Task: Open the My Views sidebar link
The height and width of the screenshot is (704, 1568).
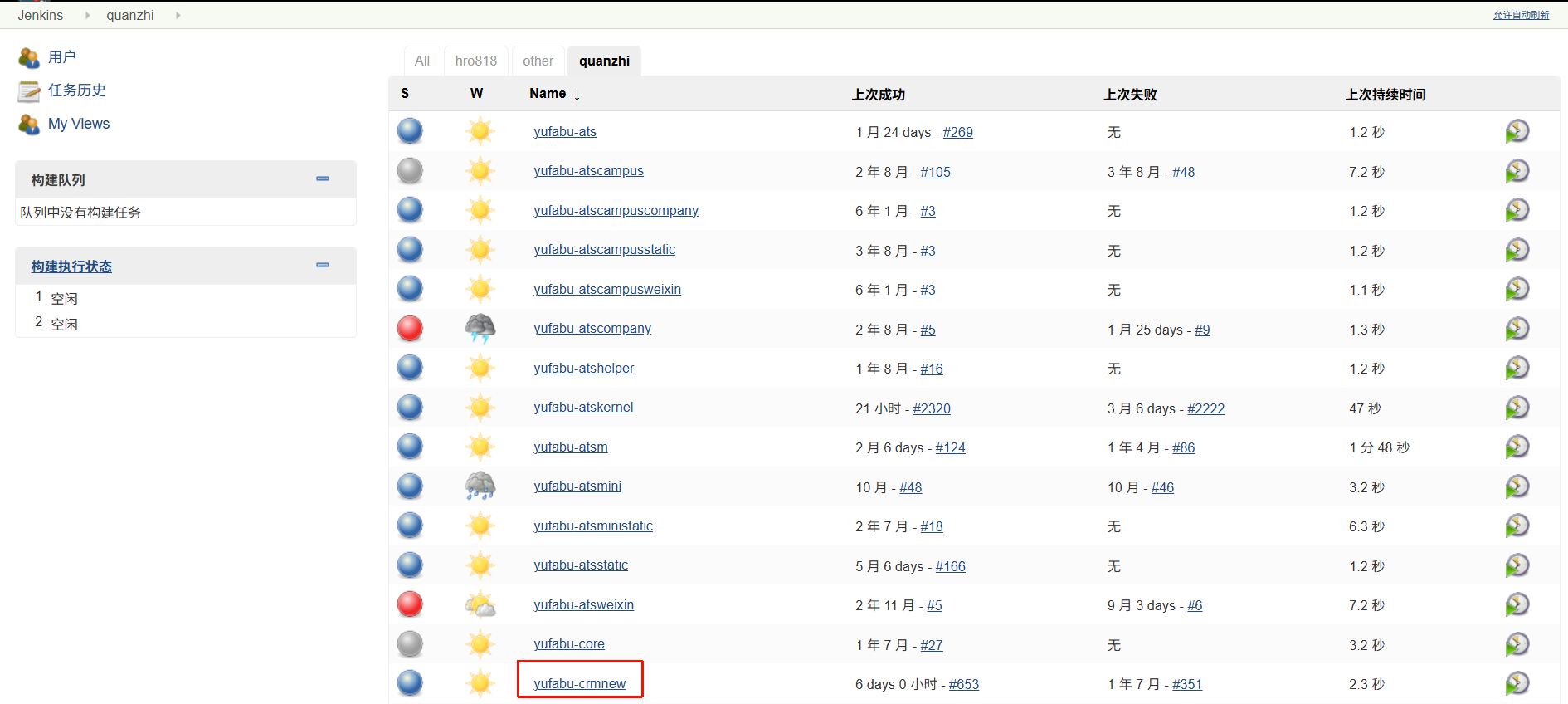Action: pyautogui.click(x=79, y=124)
